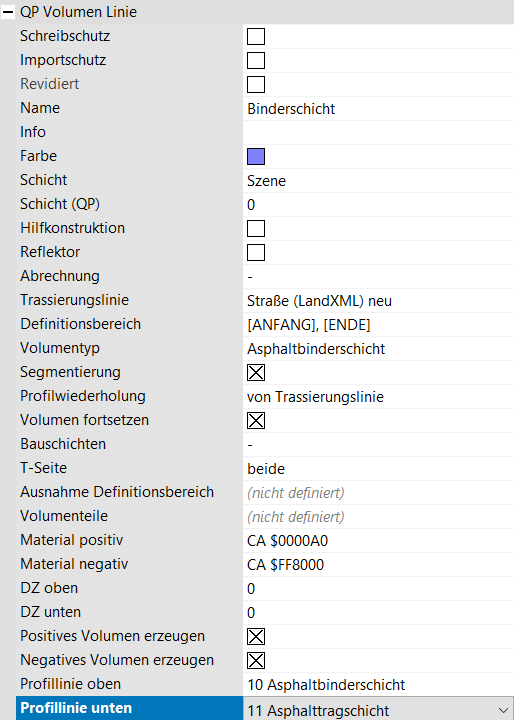Tick the Importschutz checkbox

pos(256,60)
